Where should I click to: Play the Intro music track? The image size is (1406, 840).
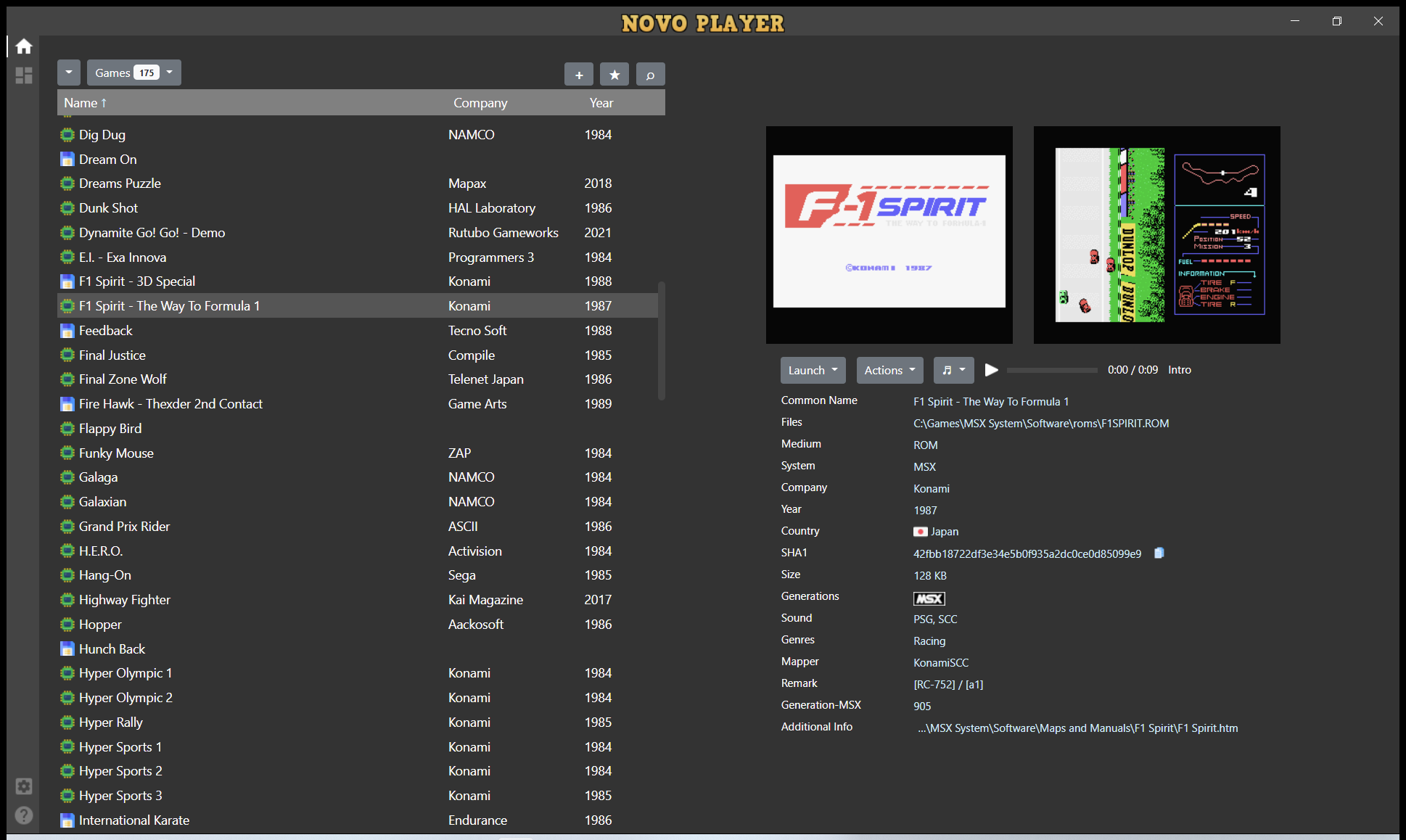click(x=992, y=370)
